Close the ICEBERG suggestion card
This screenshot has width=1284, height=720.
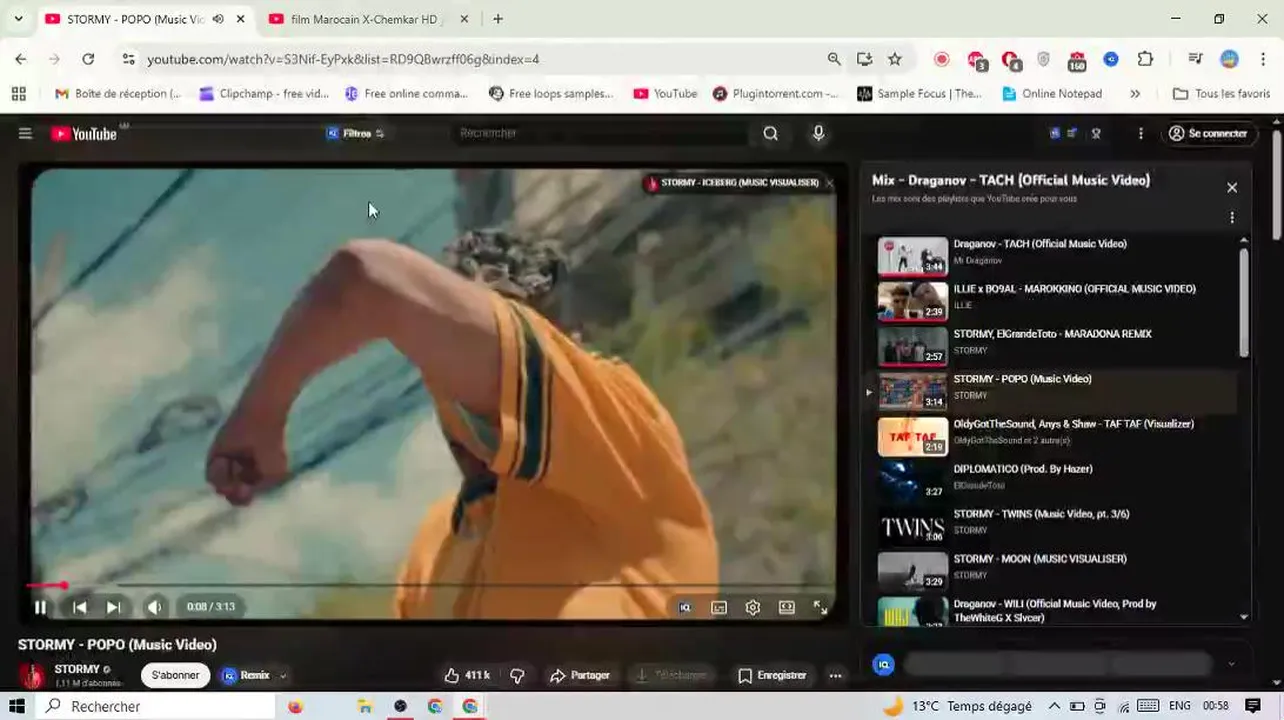(829, 183)
